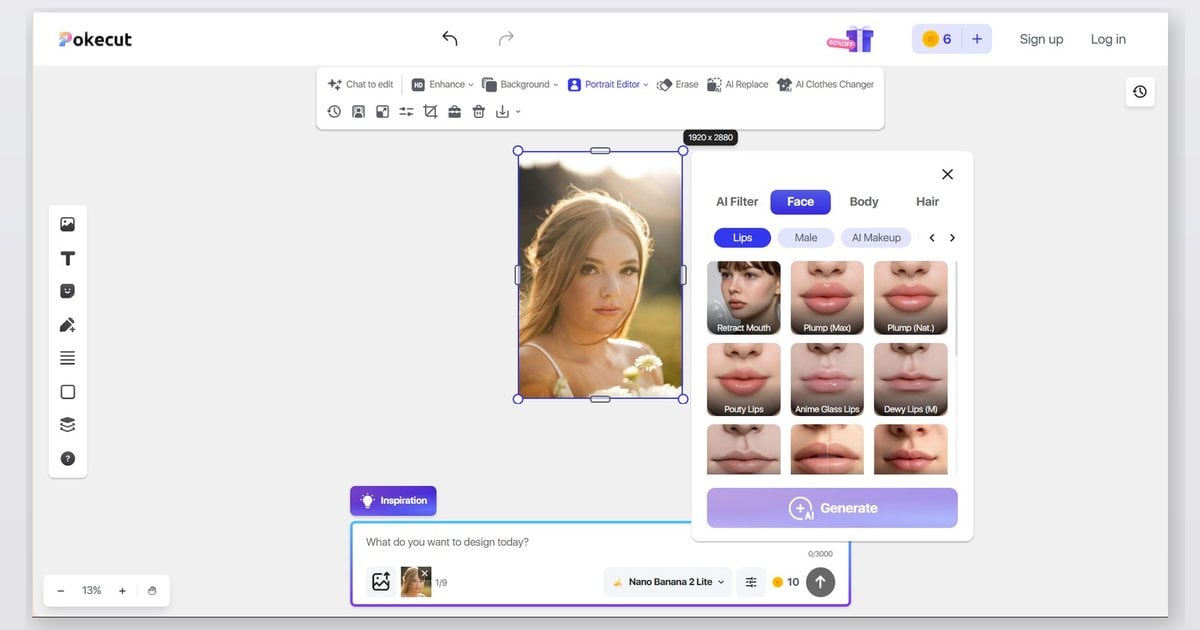The width and height of the screenshot is (1200, 630).
Task: Choose the Pouty Lips preset
Action: pos(744,380)
